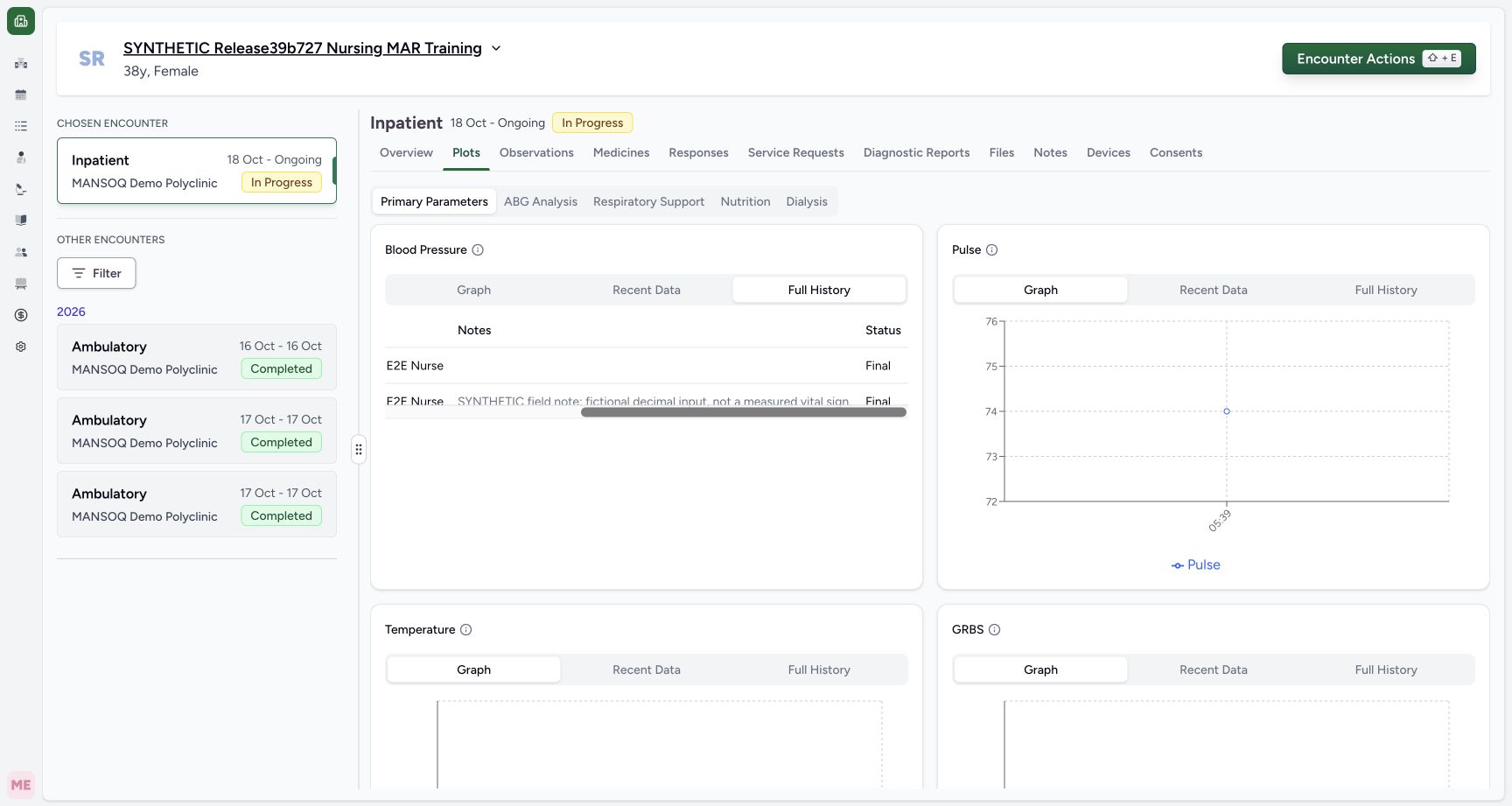Open the 16 Oct Ambulatory encounter

point(197,357)
